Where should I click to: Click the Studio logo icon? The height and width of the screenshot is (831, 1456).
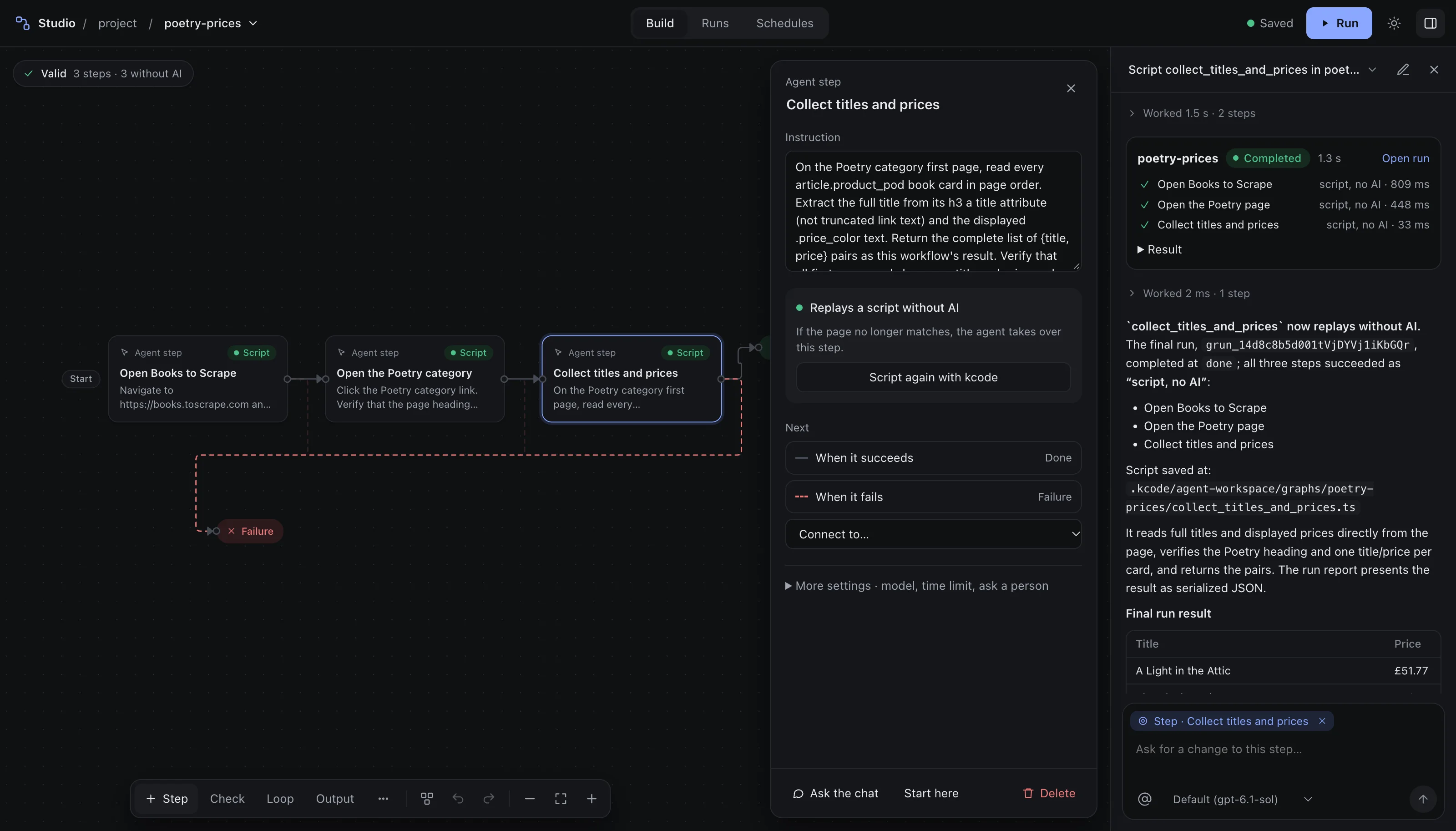[x=22, y=23]
